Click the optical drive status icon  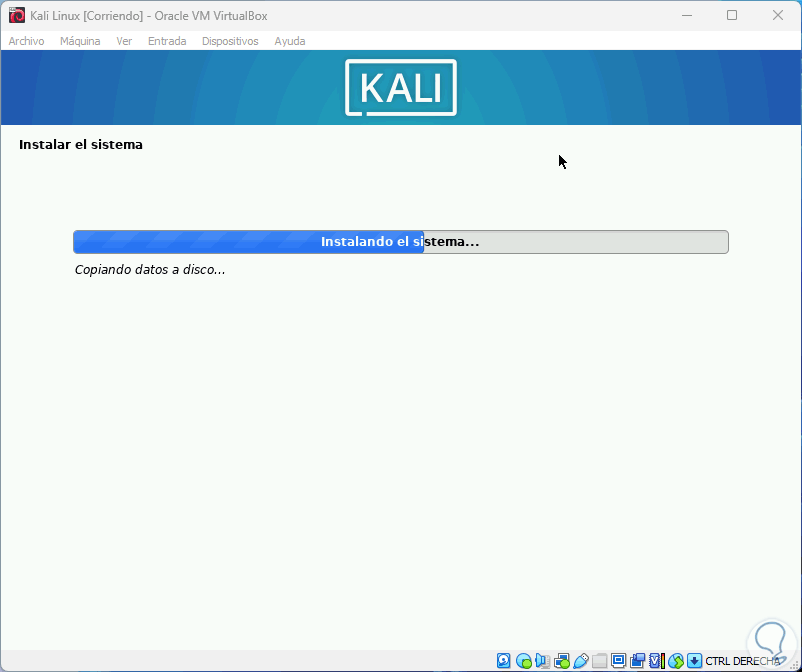click(x=523, y=661)
